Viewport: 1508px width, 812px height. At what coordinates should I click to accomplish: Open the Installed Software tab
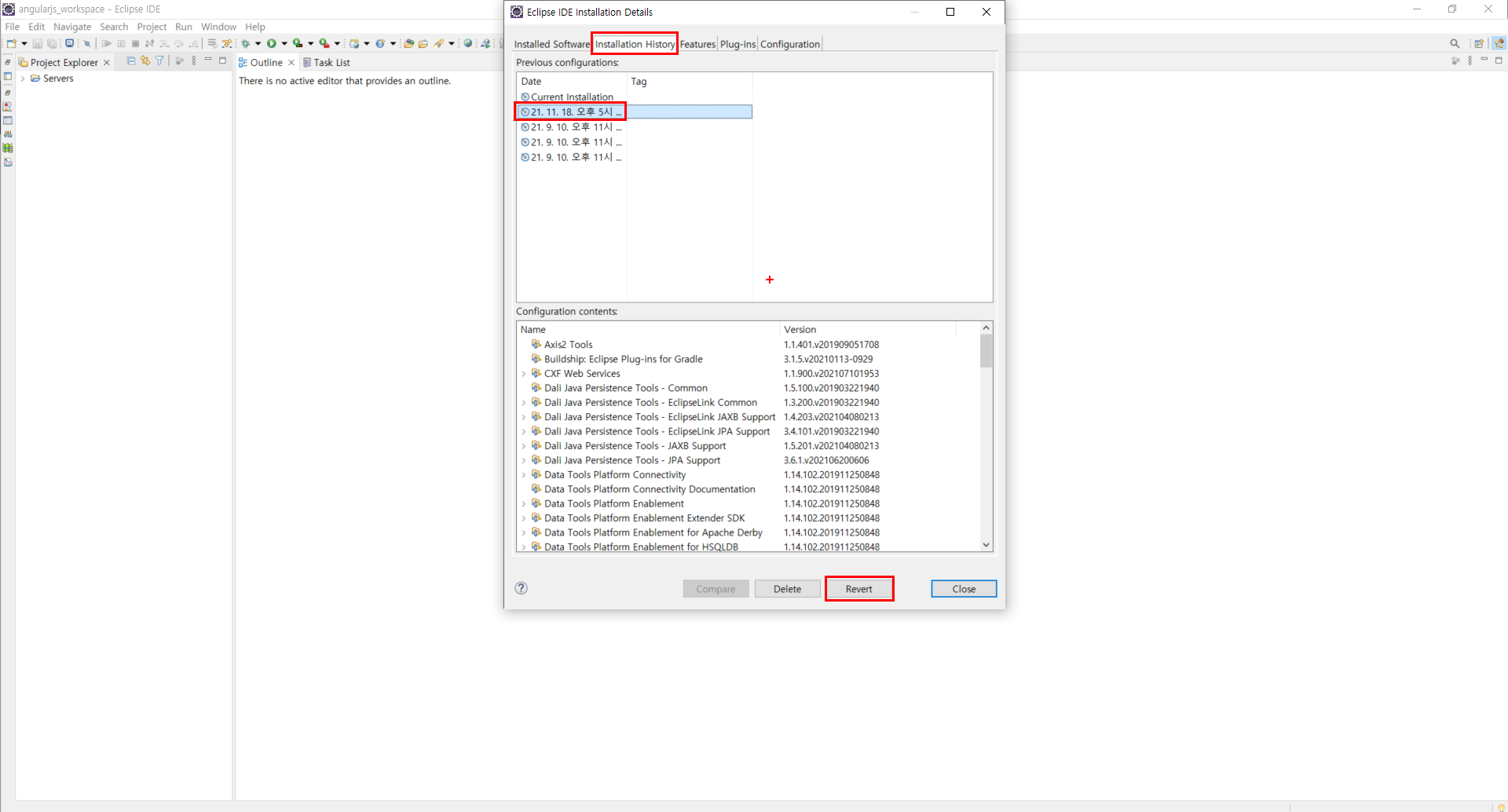pos(551,44)
